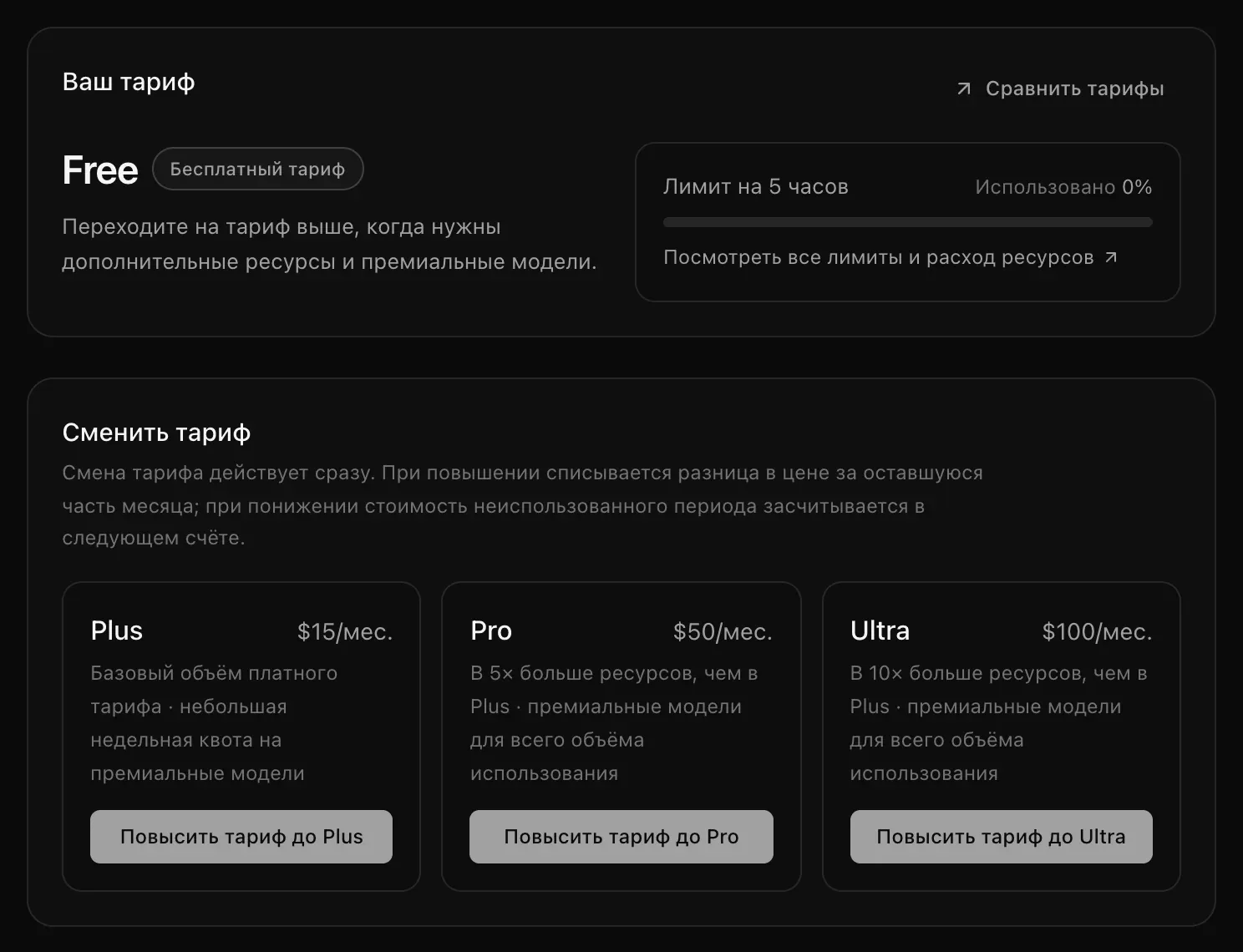Click the Pro plan description text
1243x952 pixels.
pyautogui.click(x=614, y=723)
